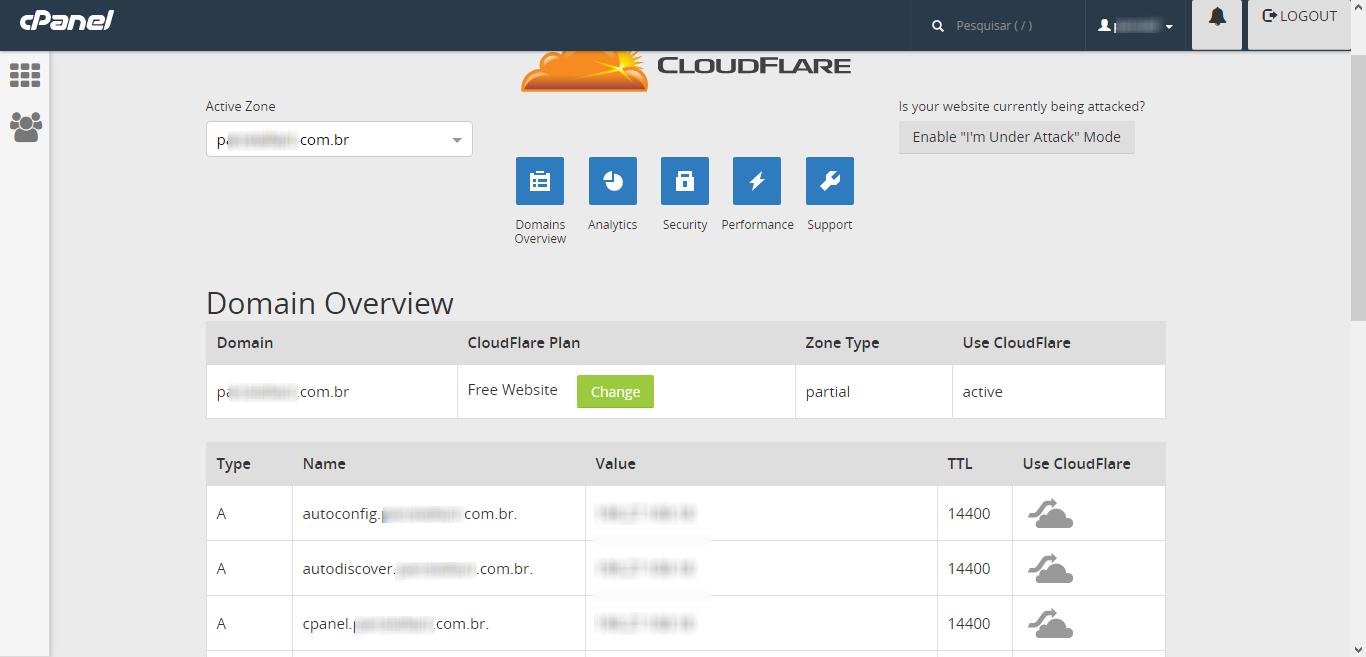
Task: Click the Domain Overview heading
Action: click(329, 303)
